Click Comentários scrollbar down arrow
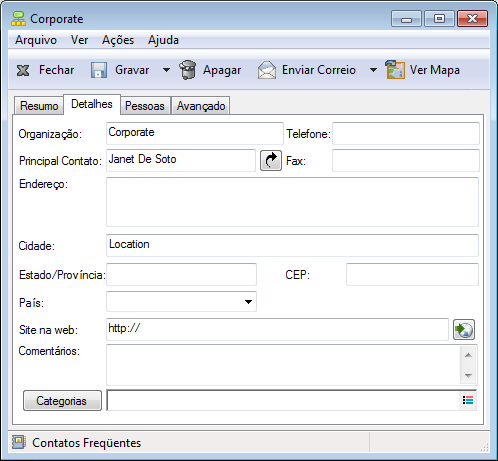Viewport: 498px width, 461px height. click(x=468, y=376)
